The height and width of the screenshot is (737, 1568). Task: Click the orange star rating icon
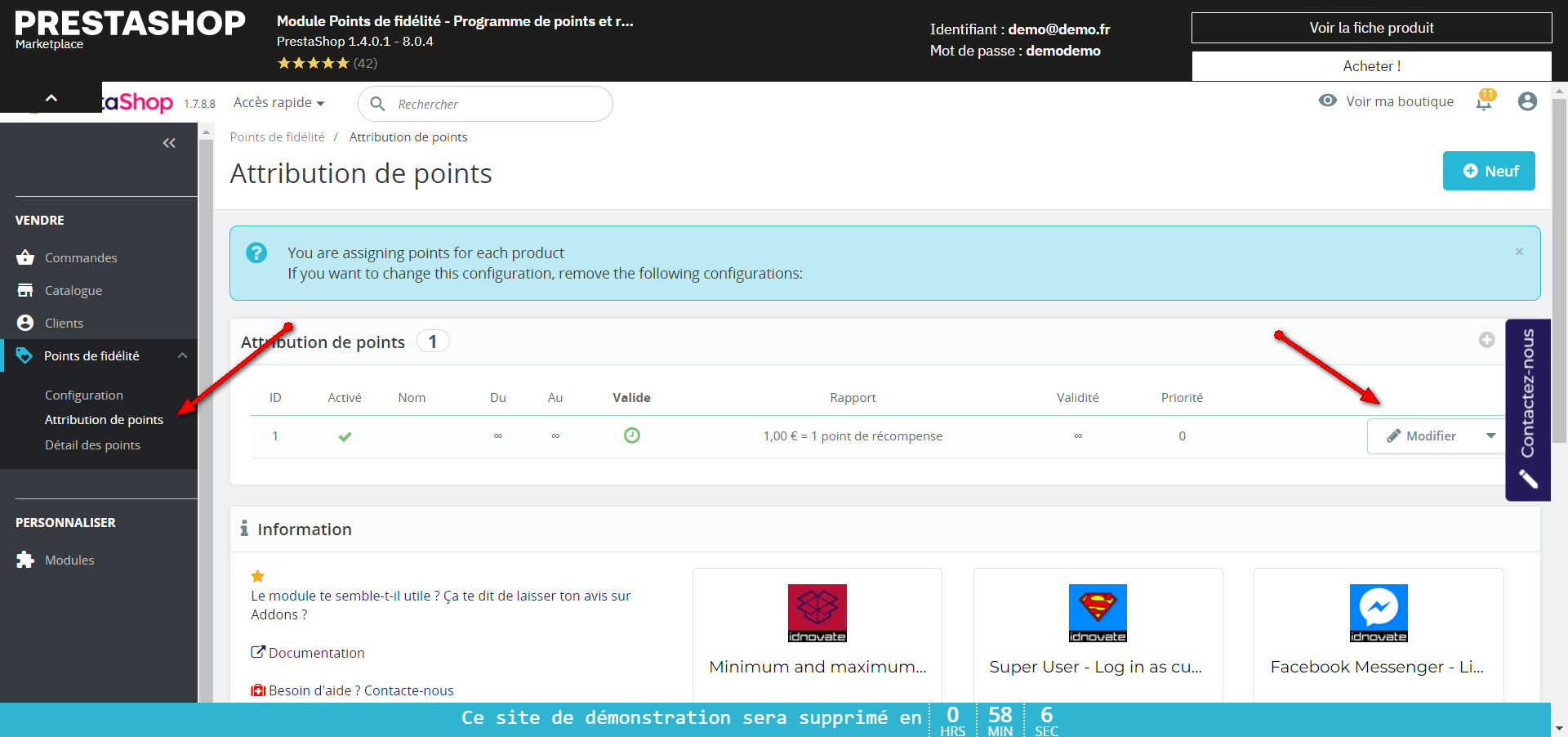coord(258,576)
